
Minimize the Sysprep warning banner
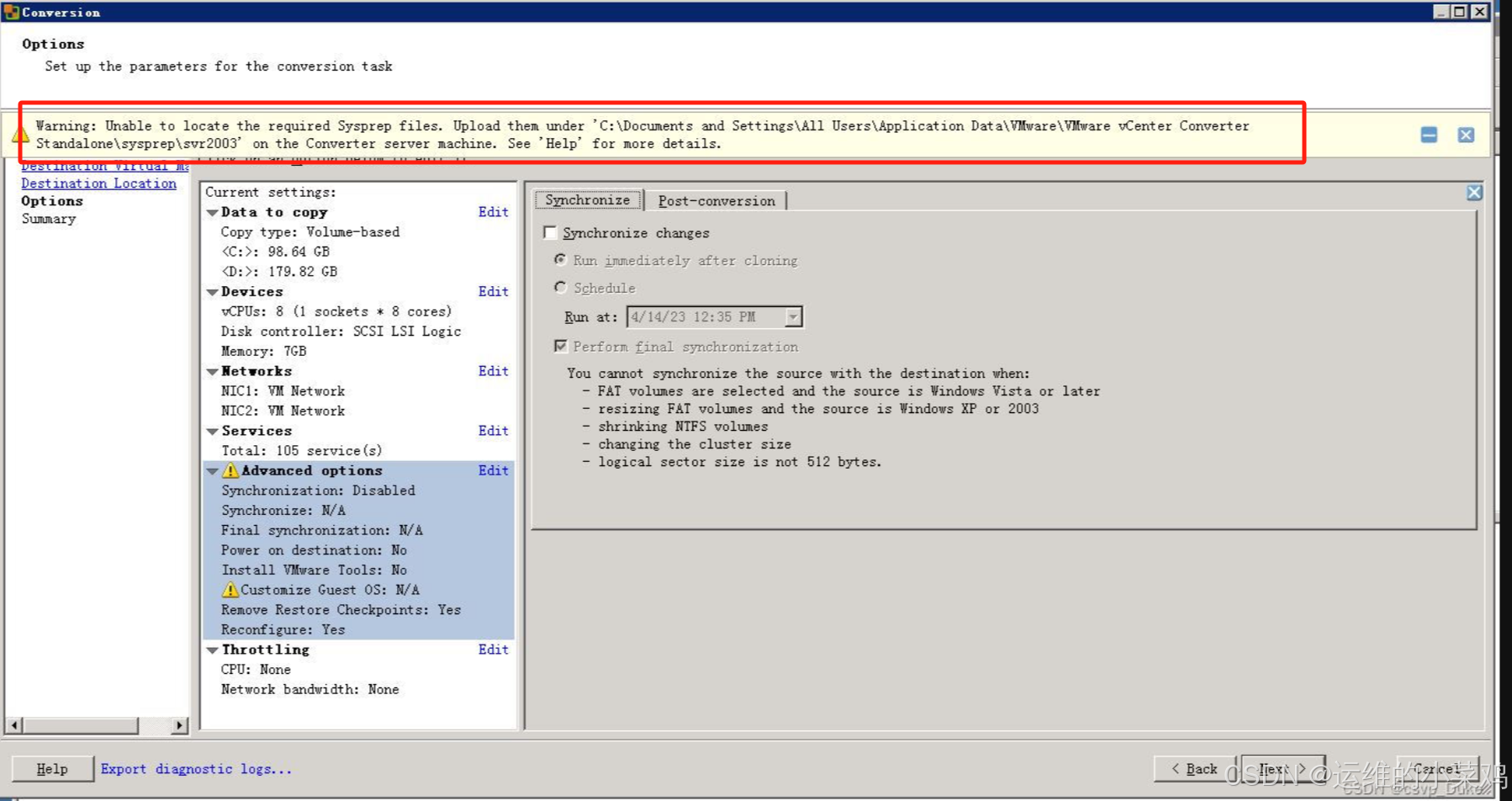pos(1427,135)
